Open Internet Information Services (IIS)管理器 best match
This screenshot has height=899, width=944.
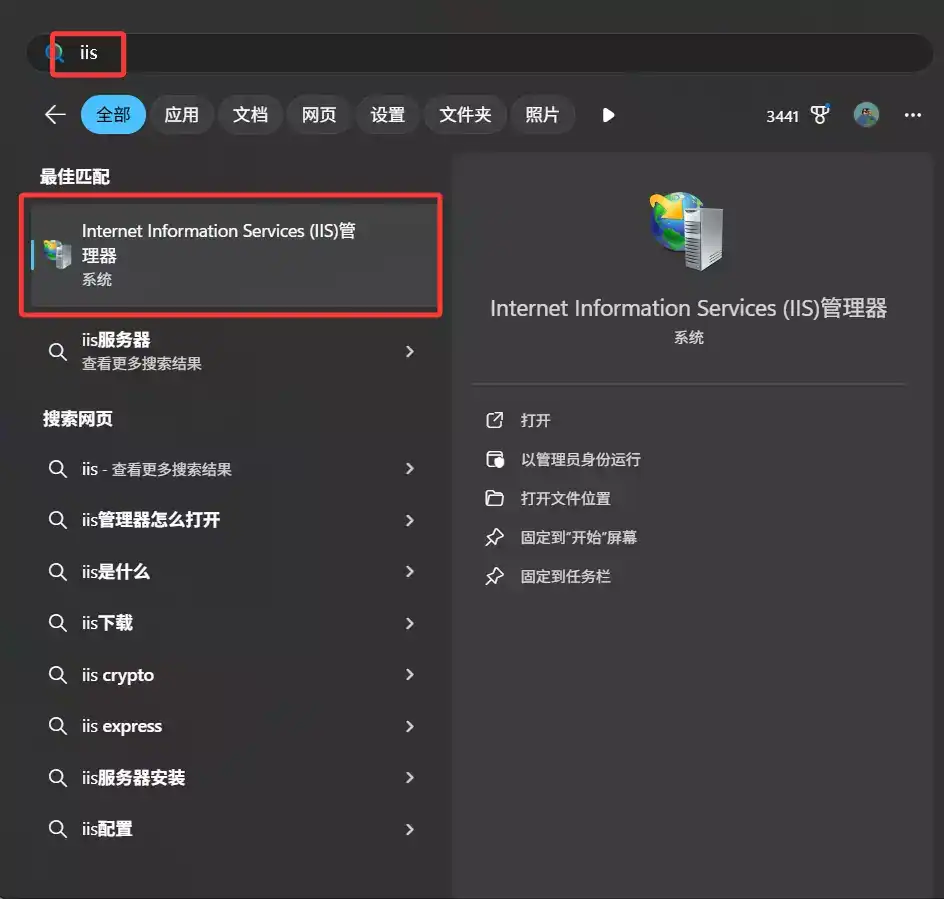(x=234, y=255)
